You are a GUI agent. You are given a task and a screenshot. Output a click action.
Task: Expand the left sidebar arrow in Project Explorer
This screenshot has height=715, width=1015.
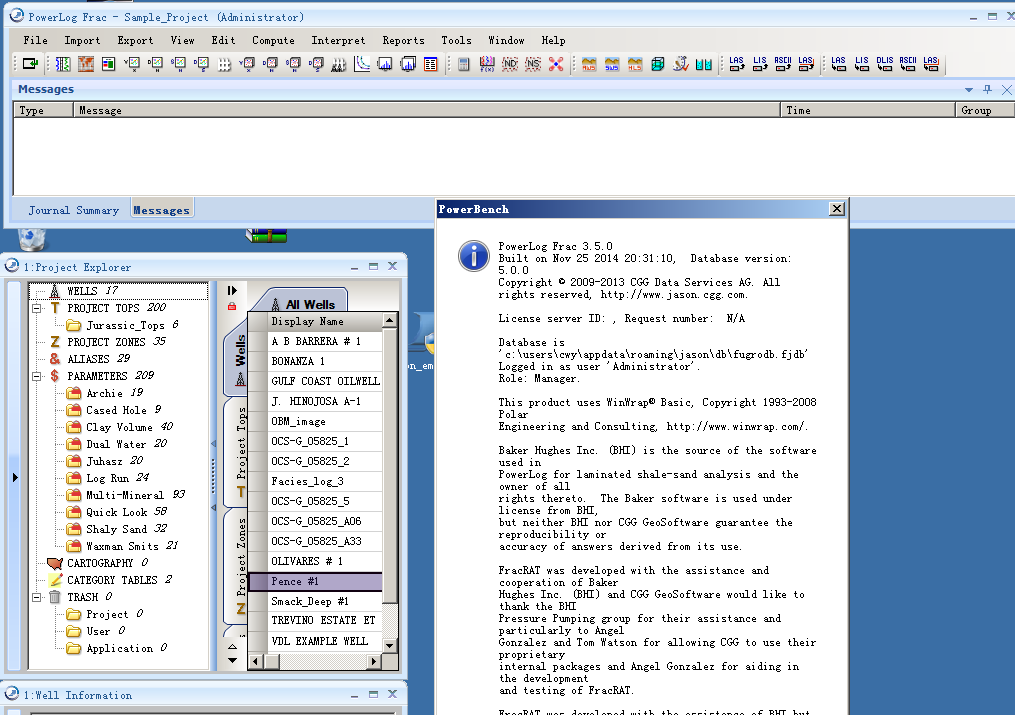(15, 478)
